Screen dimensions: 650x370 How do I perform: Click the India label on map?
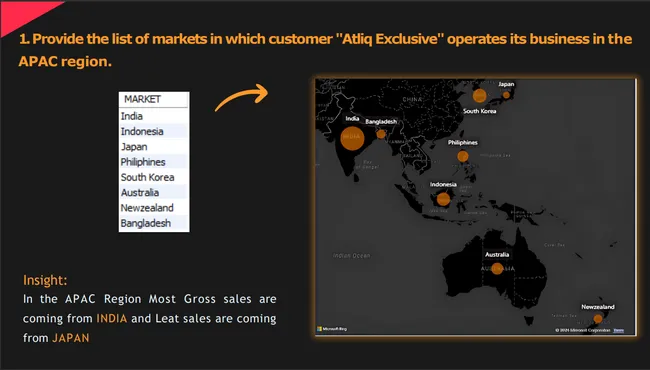pos(352,118)
